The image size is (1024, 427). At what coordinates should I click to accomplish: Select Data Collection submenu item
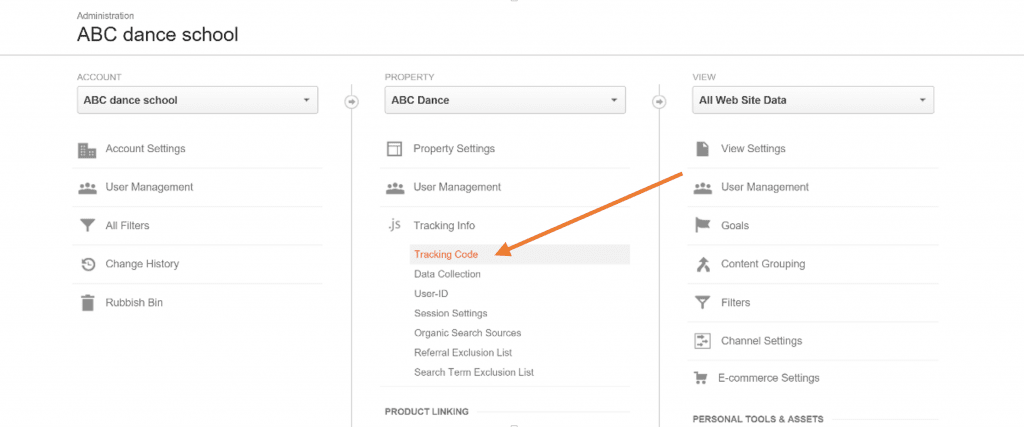click(447, 274)
